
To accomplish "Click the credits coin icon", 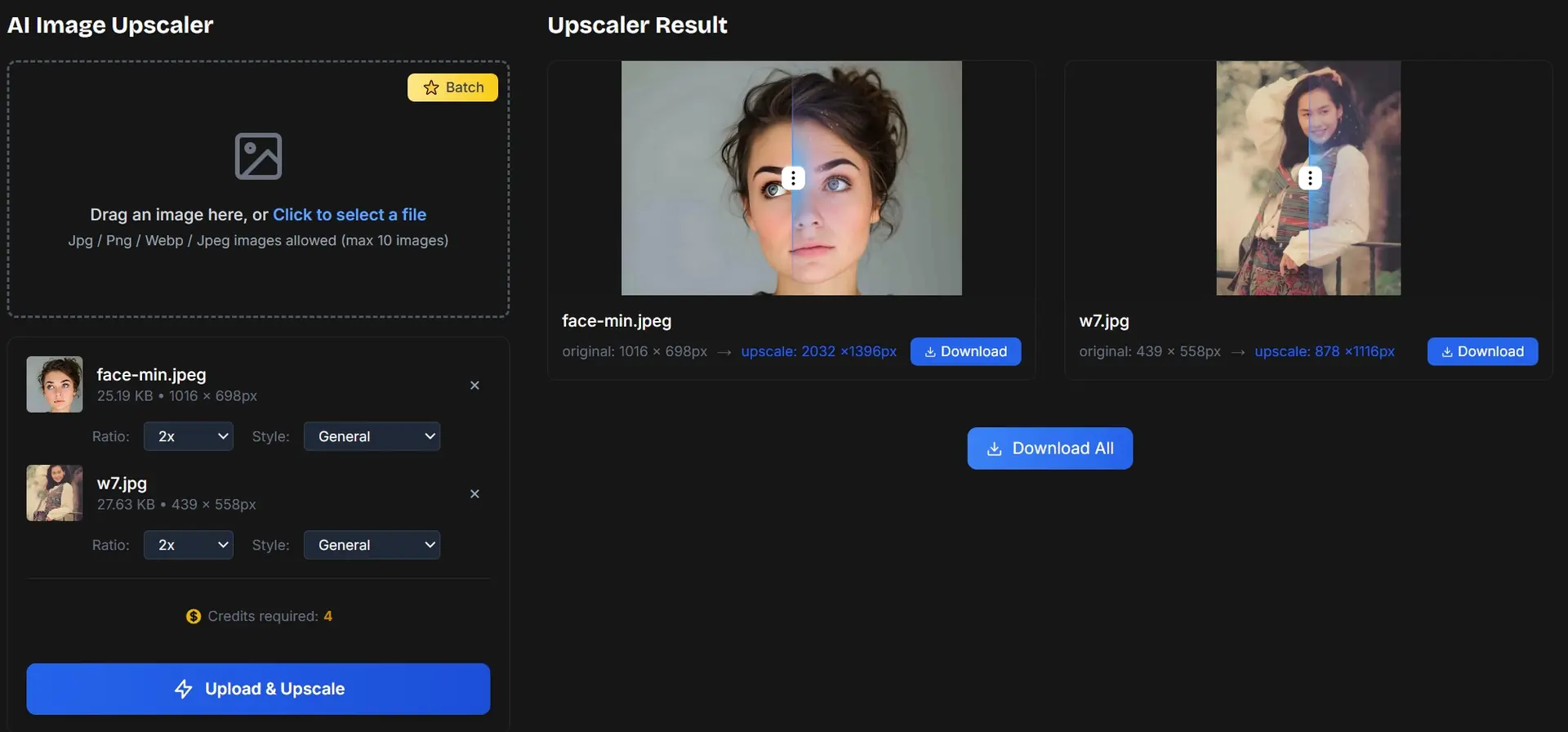I will tap(194, 616).
